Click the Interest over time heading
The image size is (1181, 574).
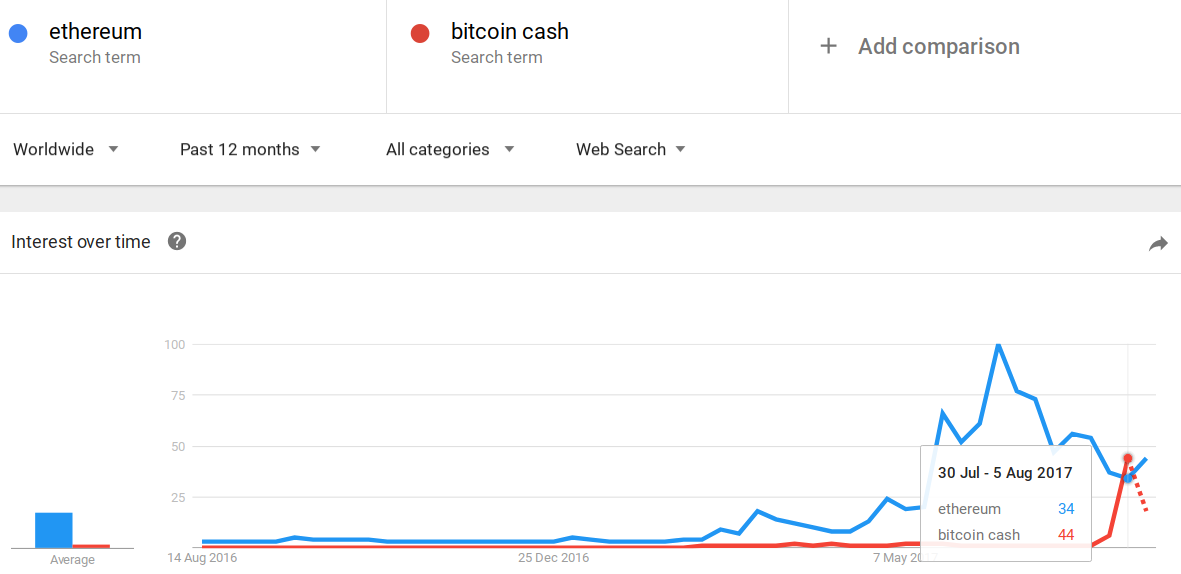(x=81, y=242)
